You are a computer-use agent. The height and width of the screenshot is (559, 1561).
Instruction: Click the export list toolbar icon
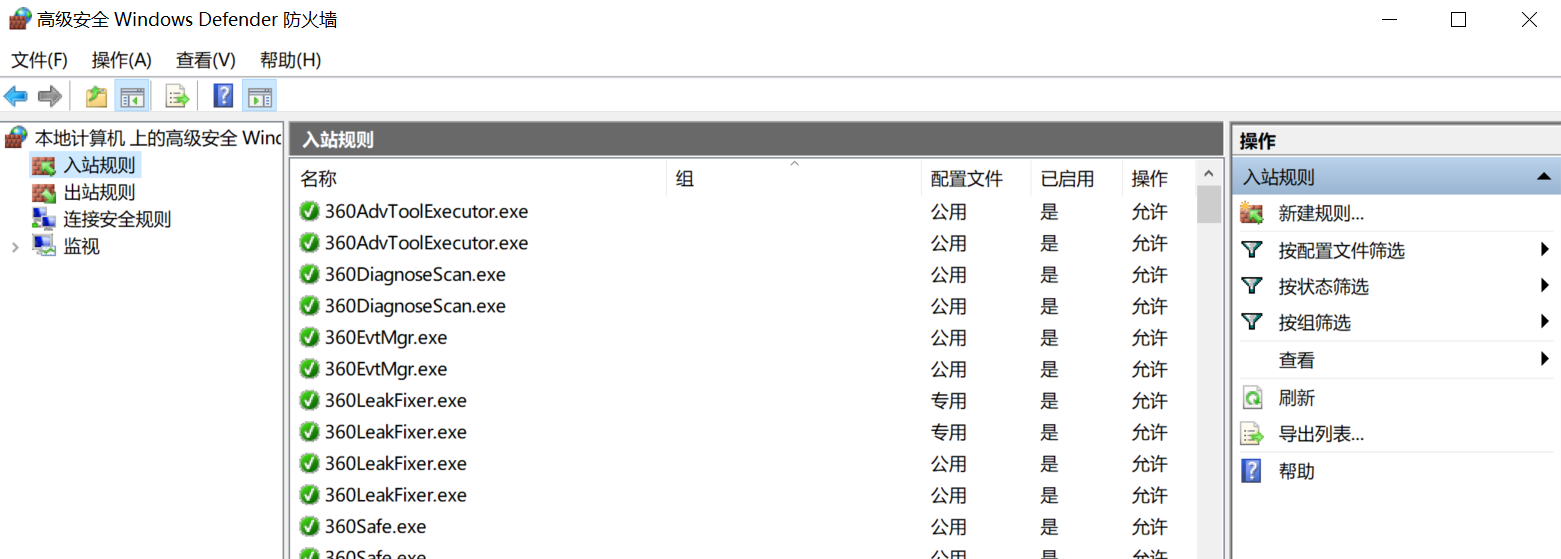tap(177, 96)
